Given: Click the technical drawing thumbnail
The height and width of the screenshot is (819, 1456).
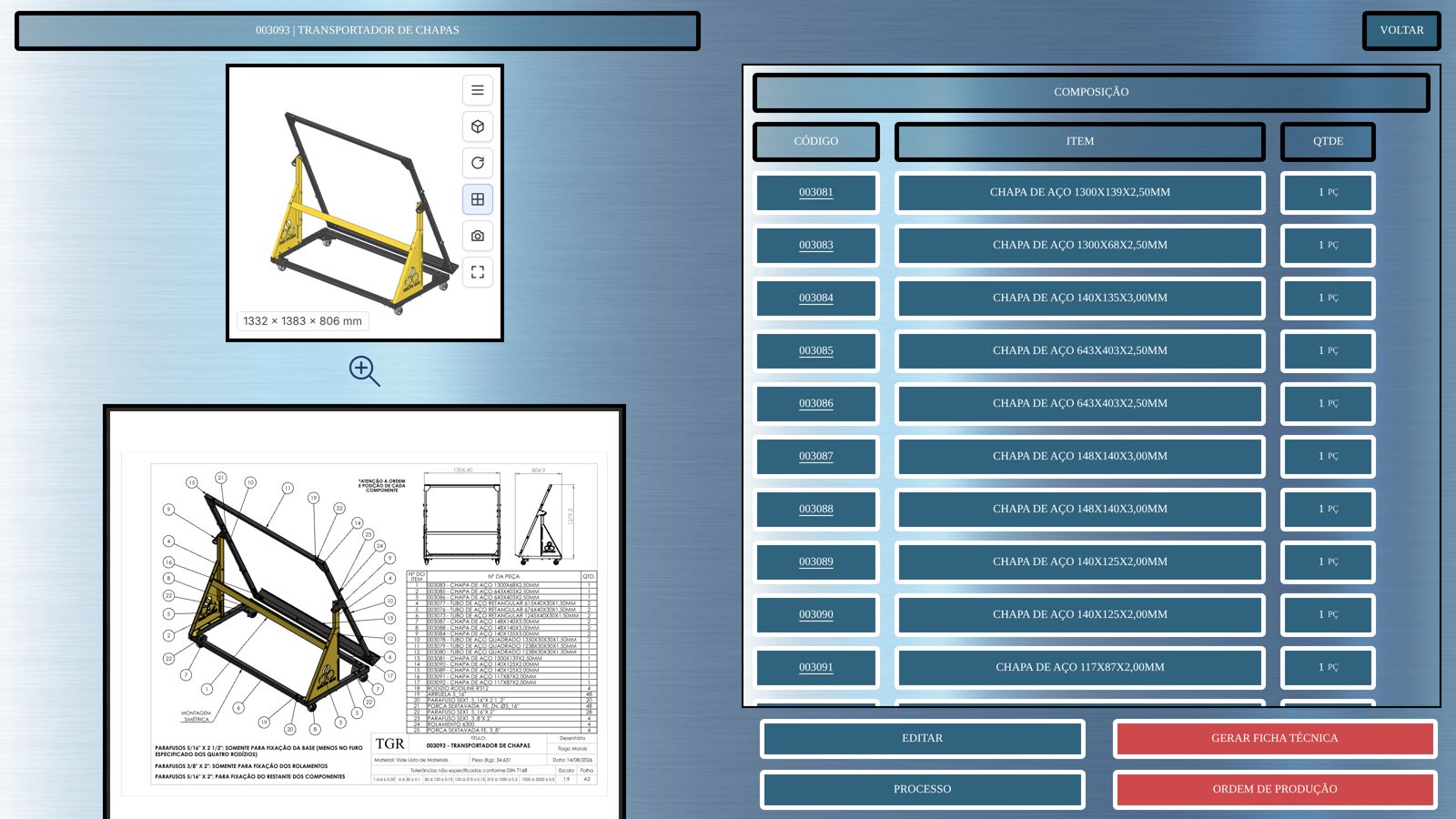Looking at the screenshot, I should tap(364, 614).
